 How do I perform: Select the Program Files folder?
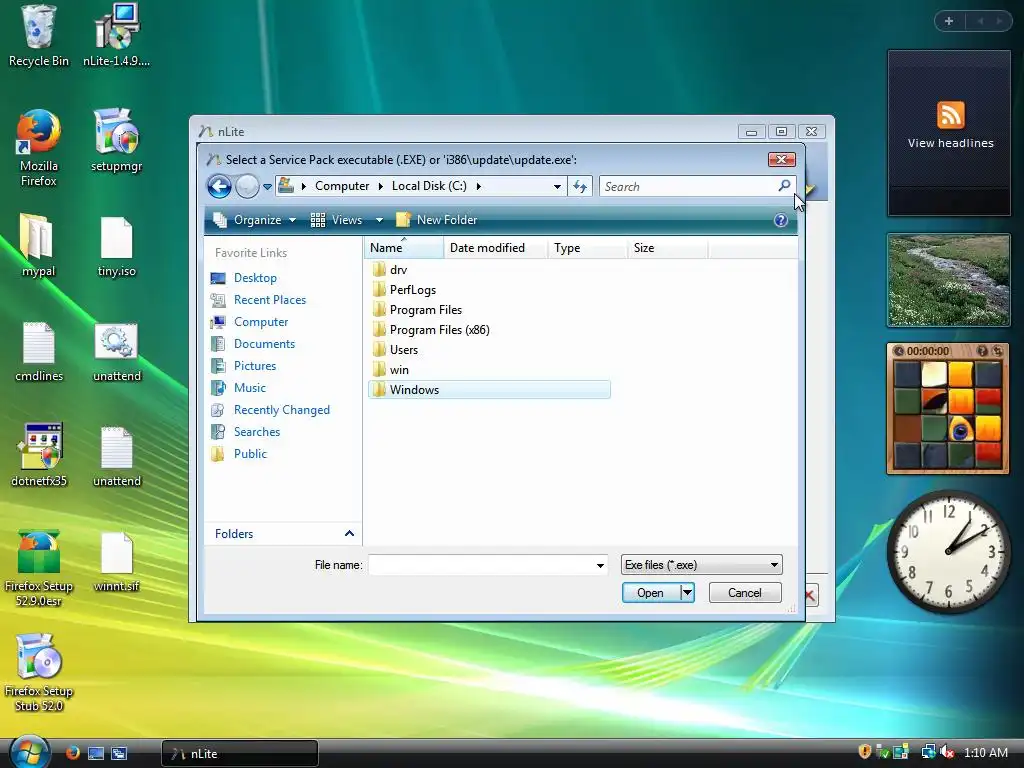tap(417, 310)
